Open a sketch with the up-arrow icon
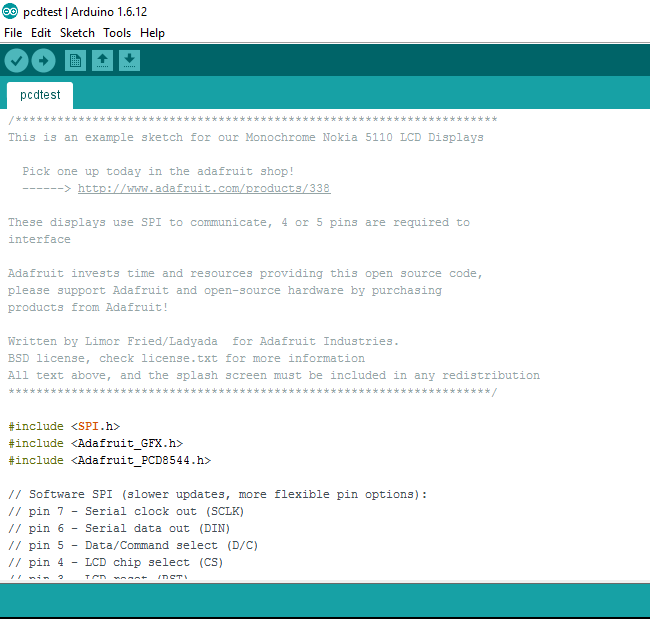Screen dimensions: 650x619 click(x=102, y=61)
